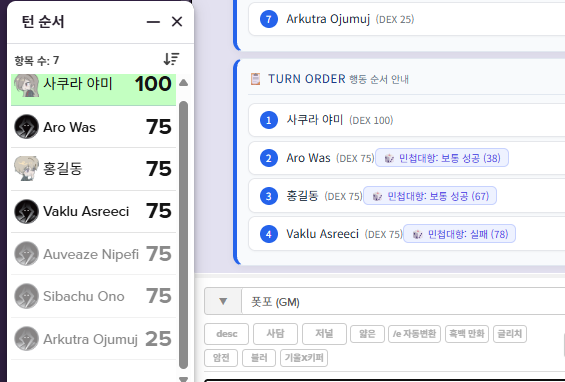Screen dimensions: 565x382
Task: Click the desc macro button
Action: pyautogui.click(x=227, y=334)
